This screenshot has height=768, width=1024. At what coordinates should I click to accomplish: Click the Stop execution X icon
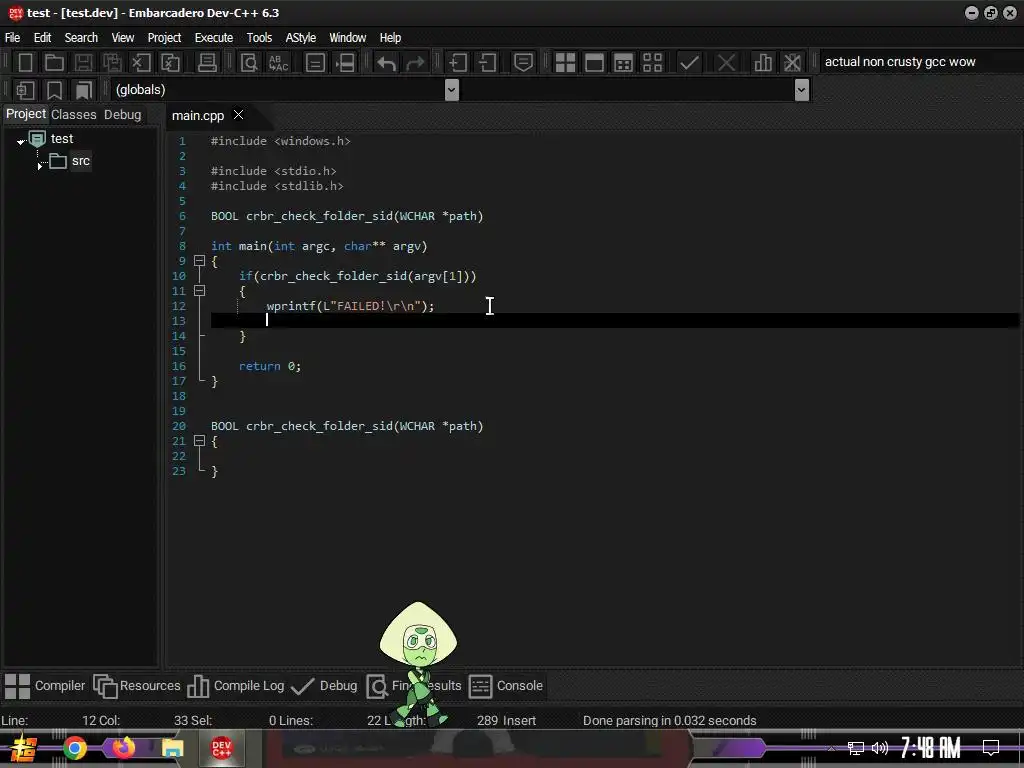point(726,63)
